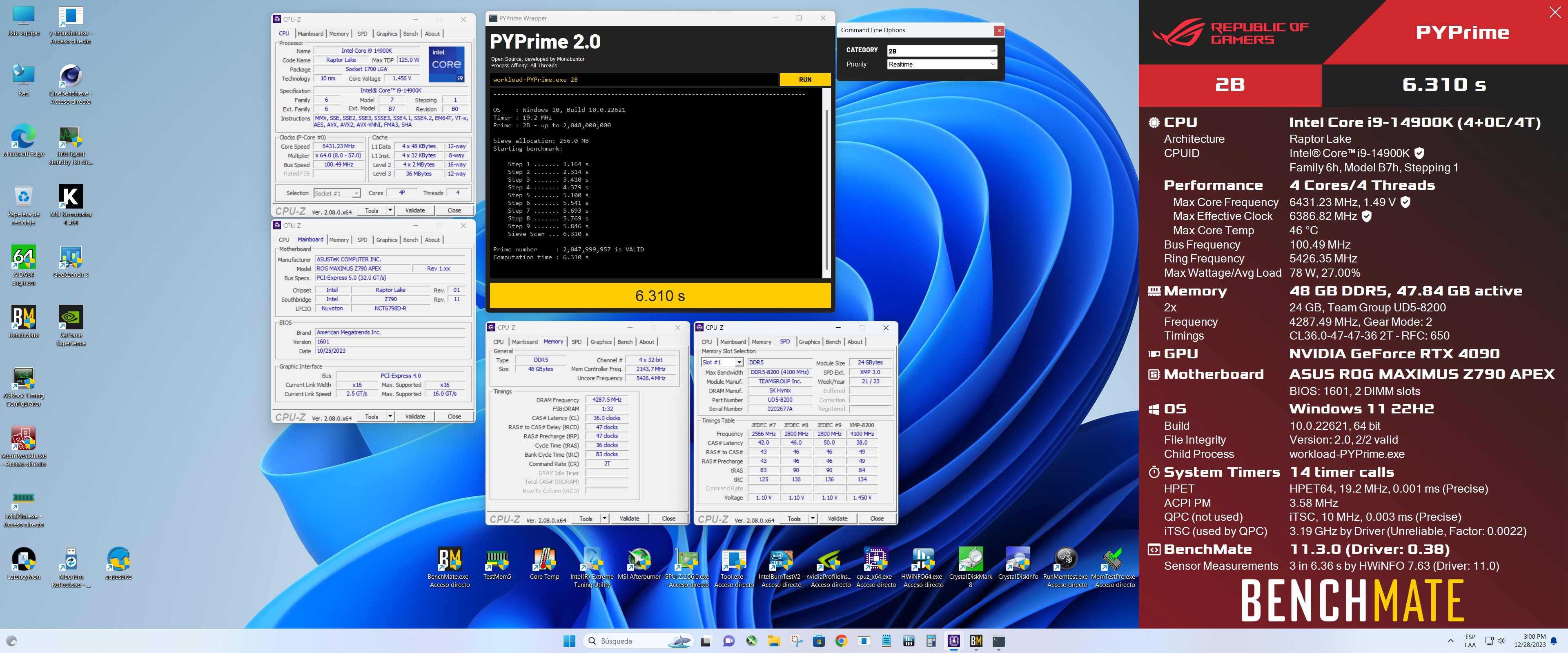Open Calculator from the taskbar
This screenshot has width=1568, height=653.
pos(931,641)
